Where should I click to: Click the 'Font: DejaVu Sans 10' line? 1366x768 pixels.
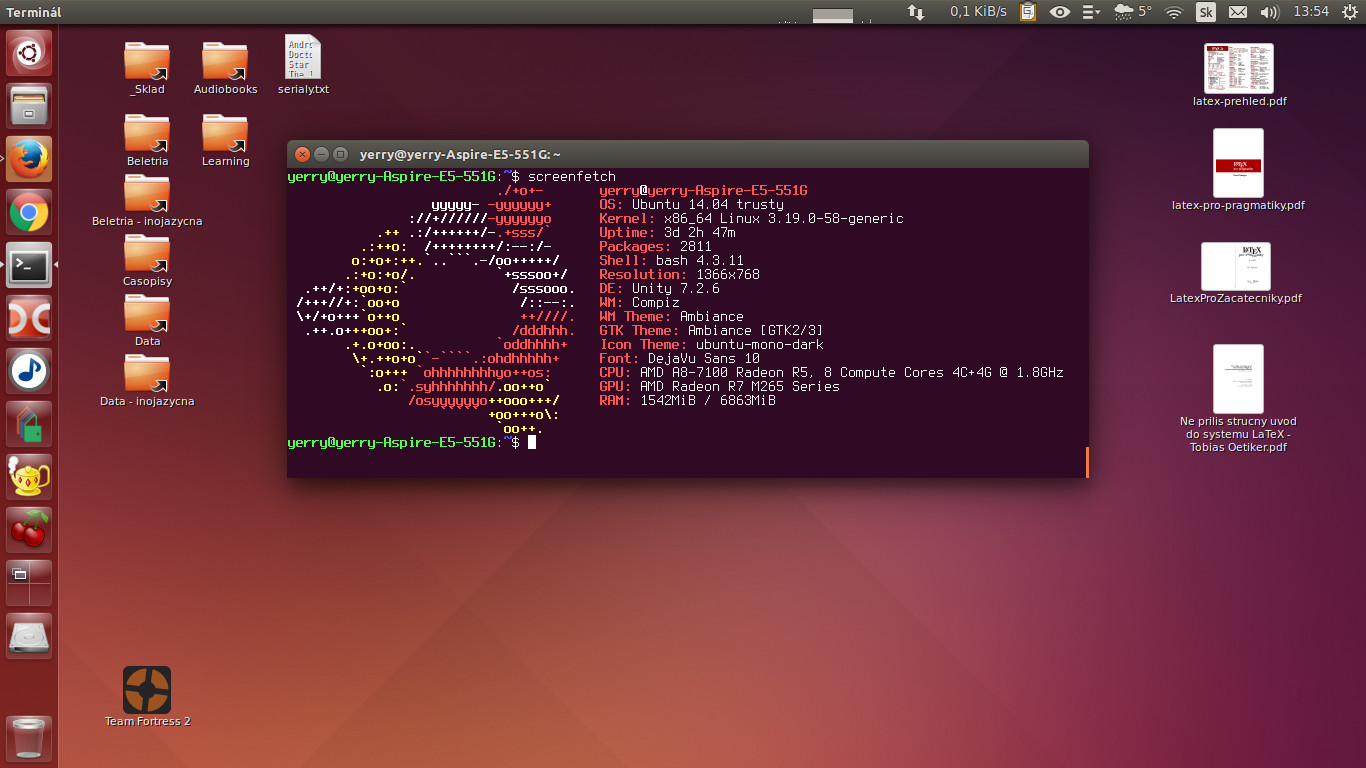(x=679, y=358)
